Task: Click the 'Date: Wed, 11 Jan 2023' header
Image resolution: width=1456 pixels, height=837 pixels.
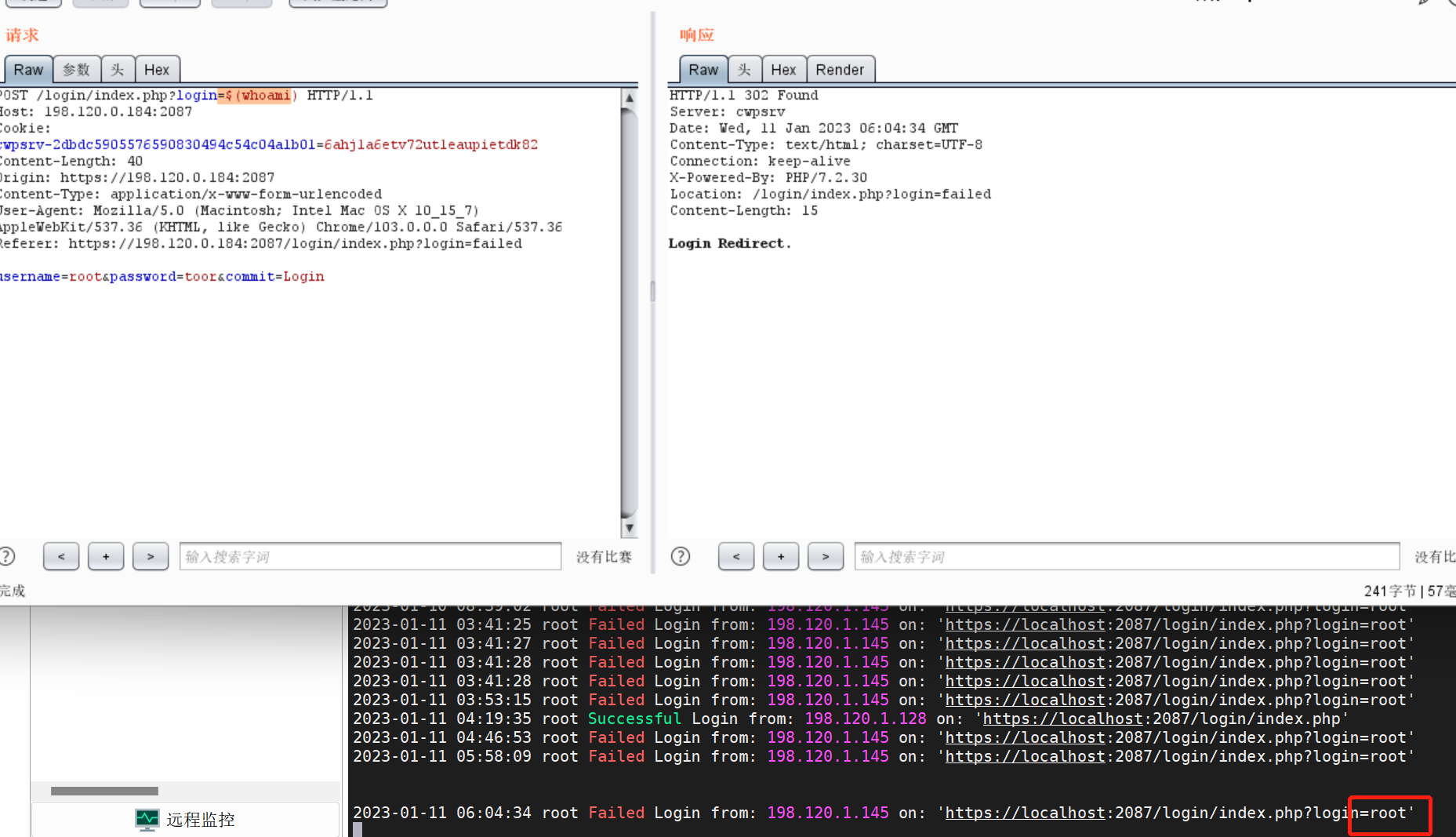Action: coord(814,128)
